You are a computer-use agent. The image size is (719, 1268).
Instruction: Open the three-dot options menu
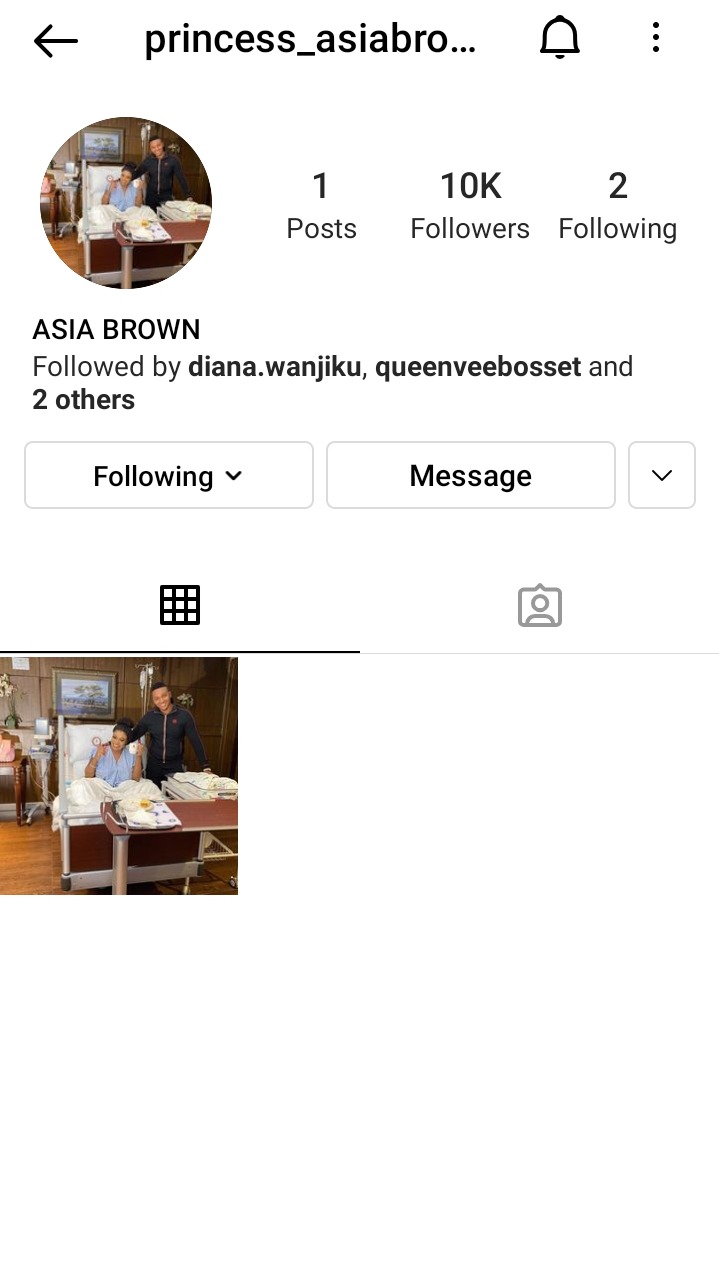(x=656, y=39)
